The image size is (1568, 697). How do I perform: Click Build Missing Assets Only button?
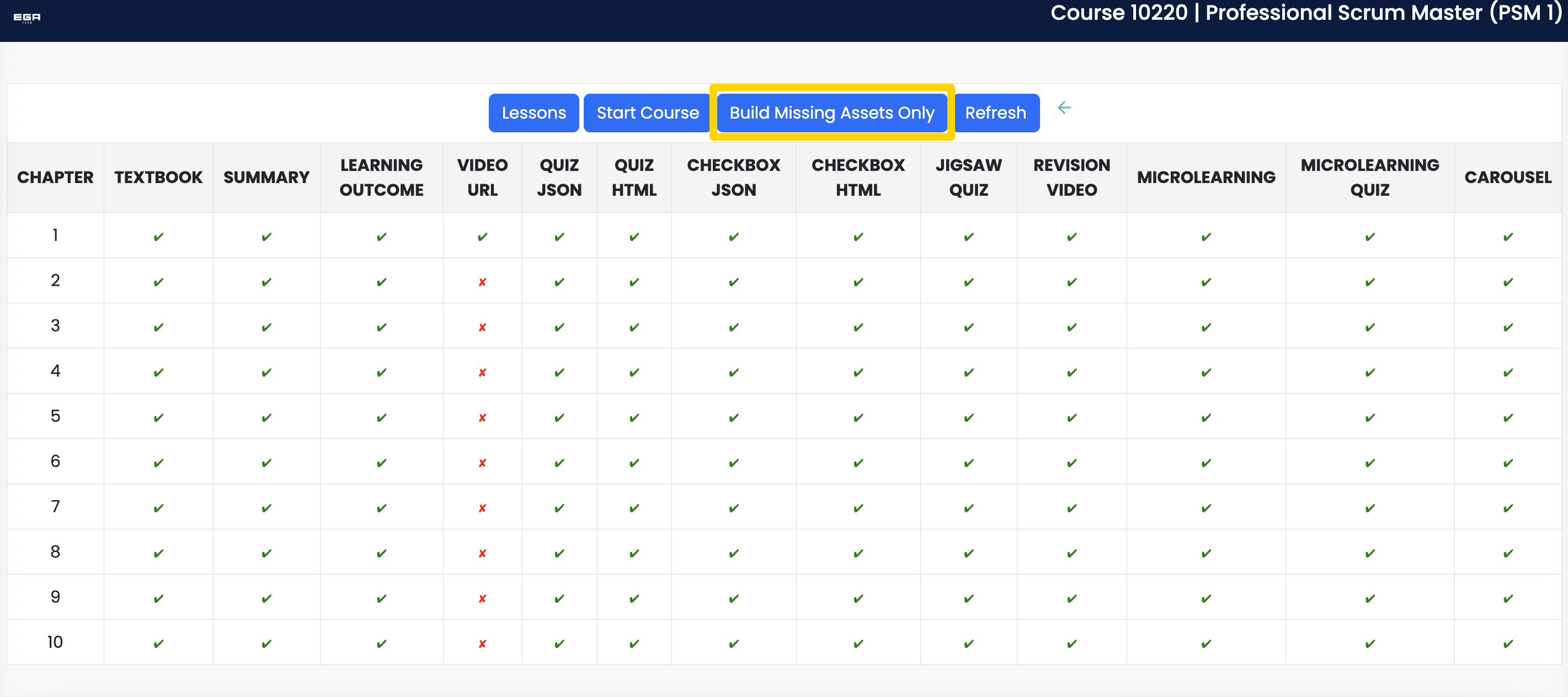[831, 113]
